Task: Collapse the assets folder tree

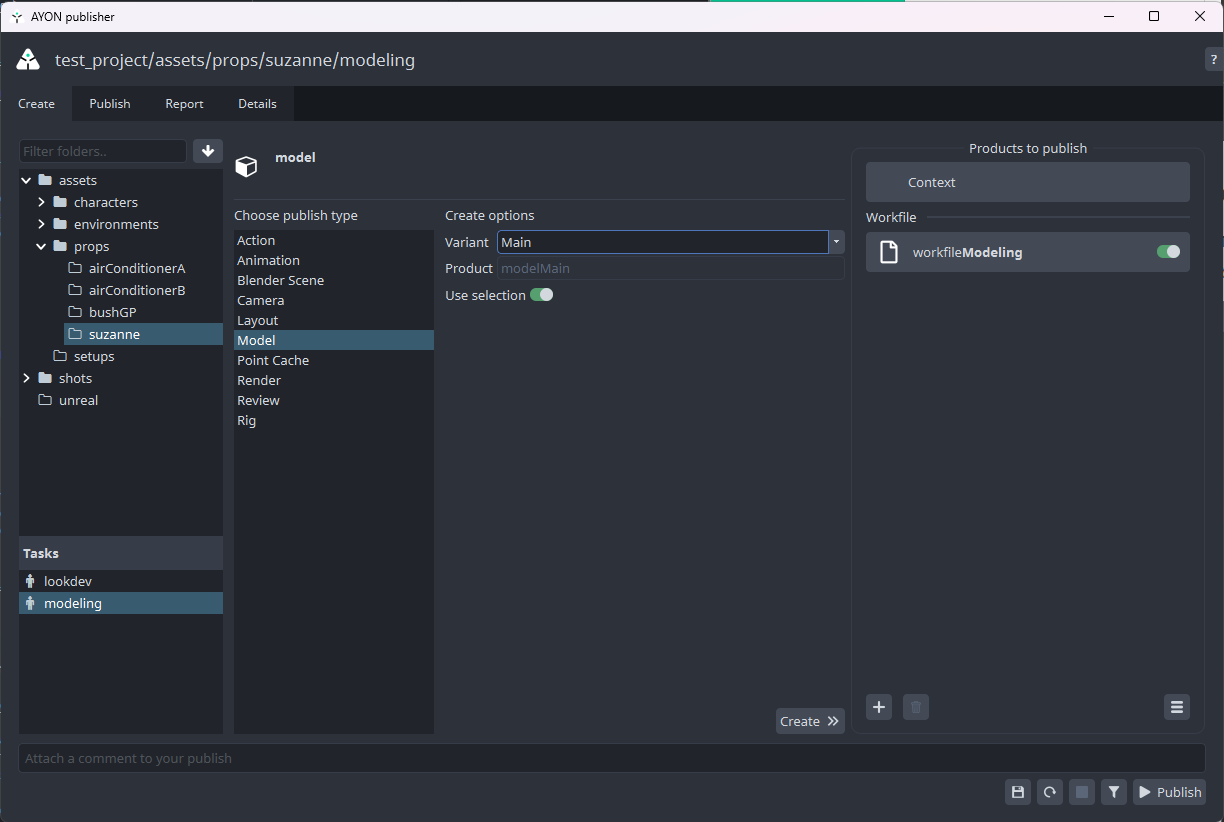Action: 26,180
